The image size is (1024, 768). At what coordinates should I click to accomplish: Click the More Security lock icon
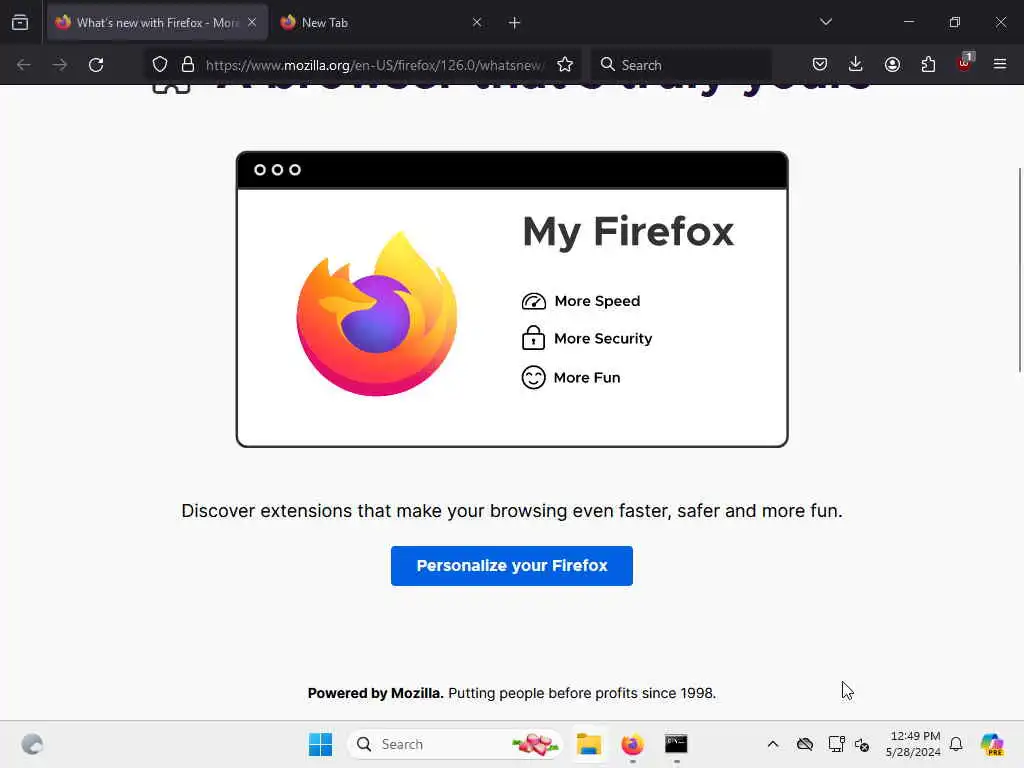533,338
